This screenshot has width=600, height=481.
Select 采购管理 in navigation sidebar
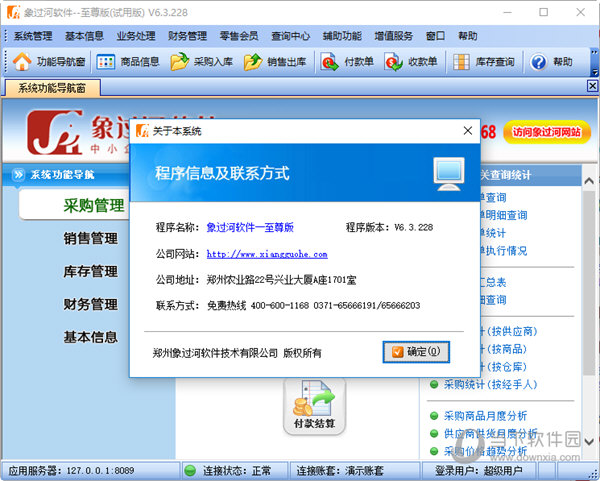(94, 205)
